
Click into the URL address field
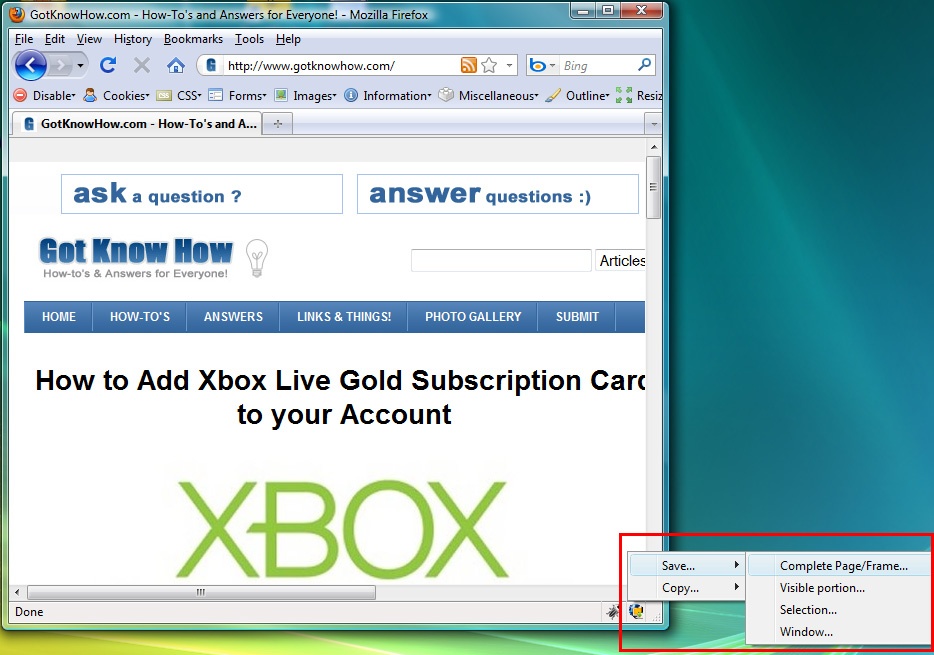coord(340,66)
